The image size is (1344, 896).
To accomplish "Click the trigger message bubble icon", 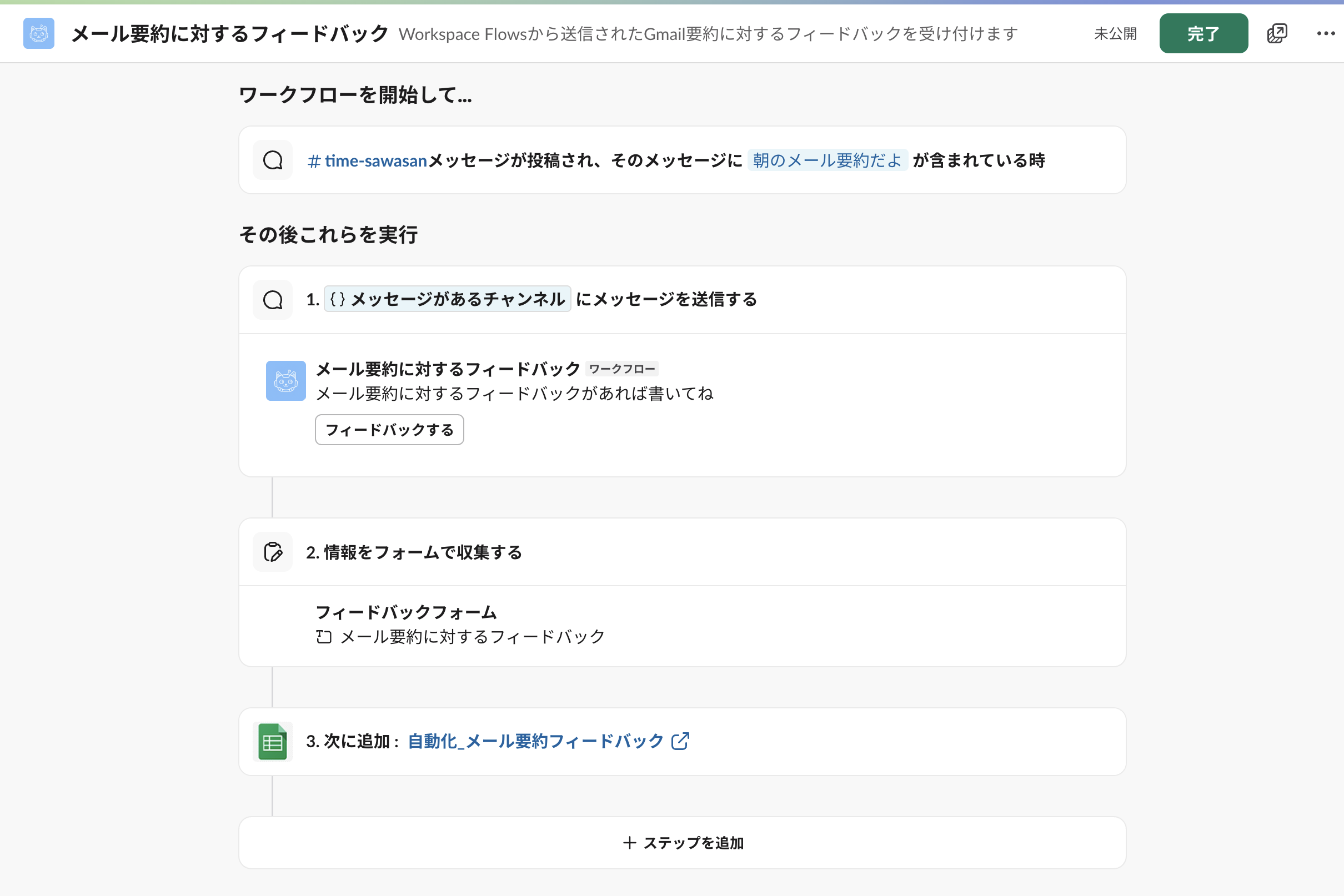I will click(x=272, y=160).
